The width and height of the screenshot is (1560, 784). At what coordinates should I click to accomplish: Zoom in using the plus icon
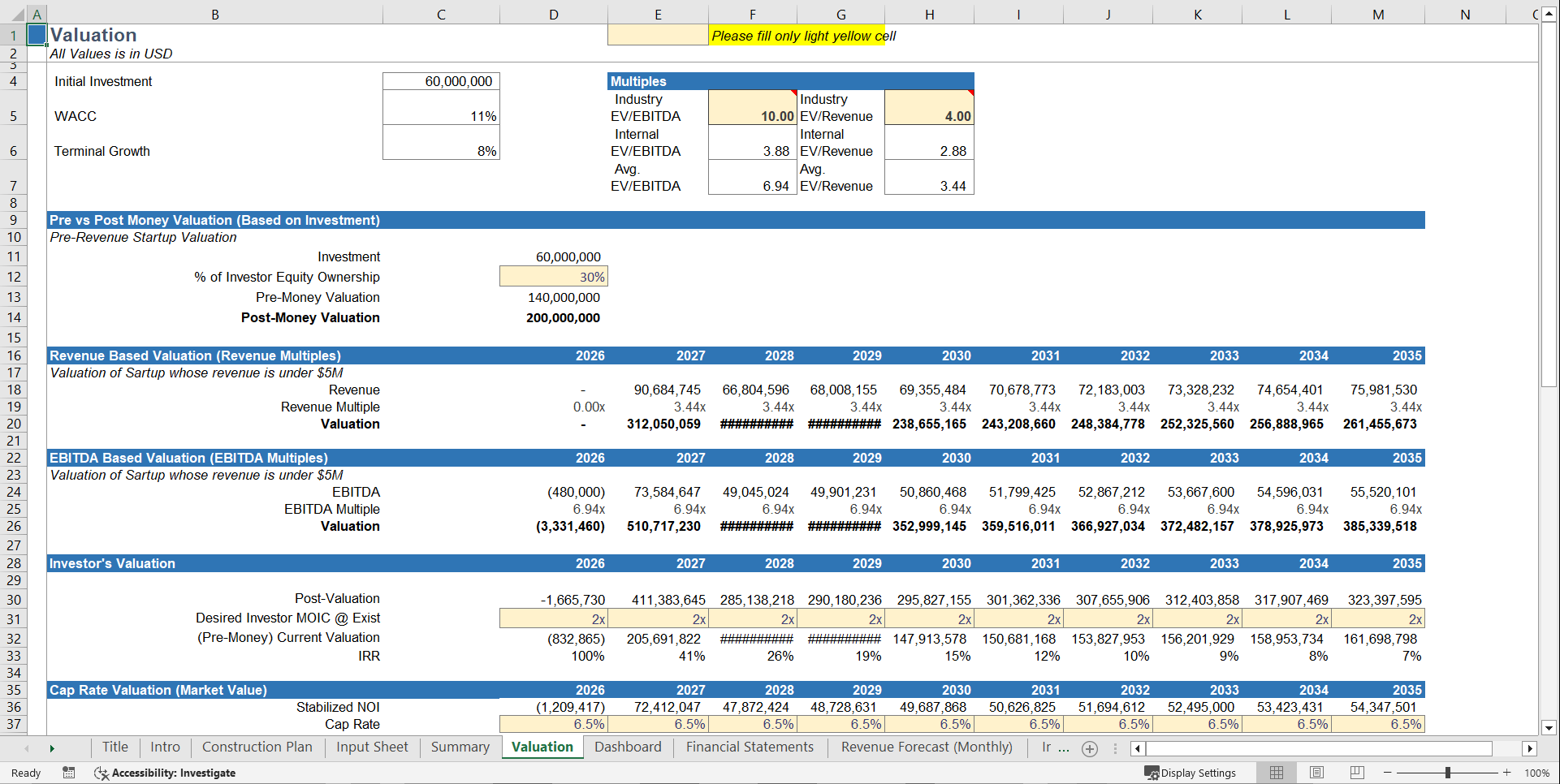[x=1506, y=773]
